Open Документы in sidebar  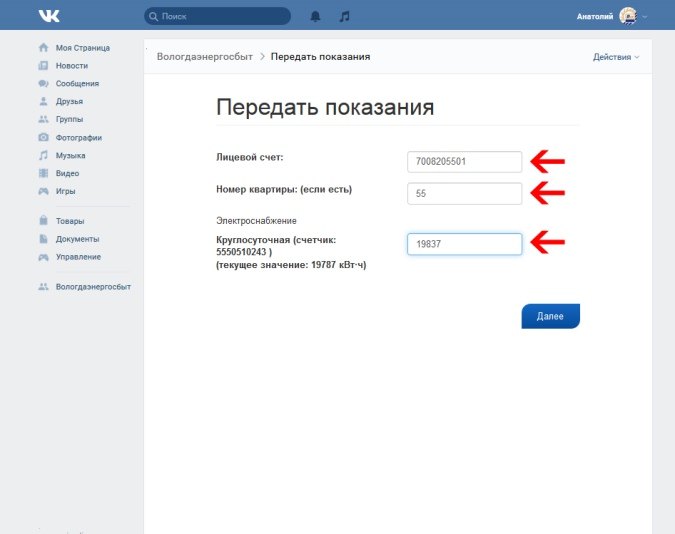pyautogui.click(x=77, y=239)
